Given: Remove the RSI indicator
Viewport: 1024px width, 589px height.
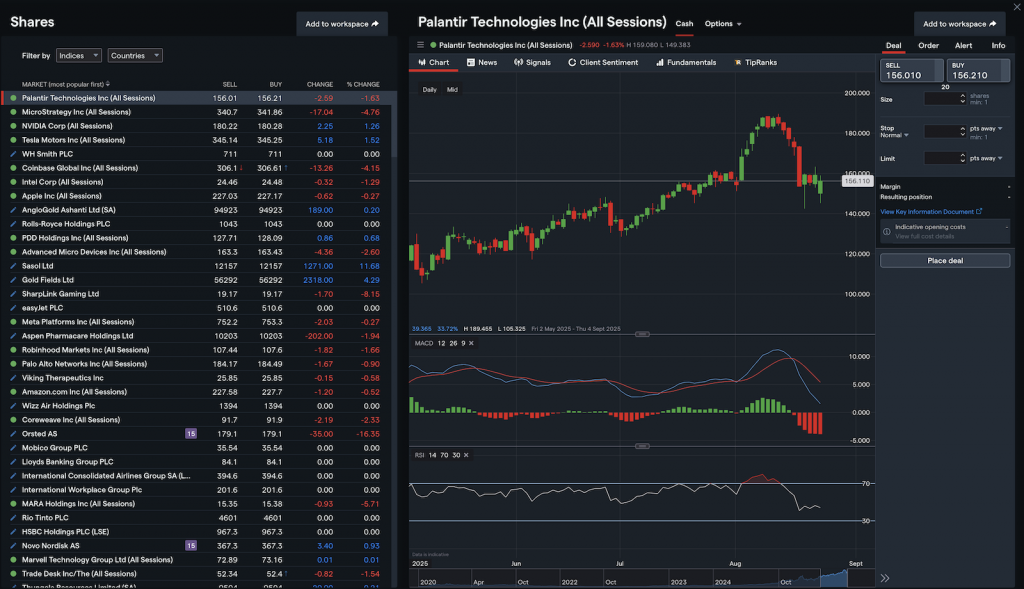Looking at the screenshot, I should pos(466,454).
